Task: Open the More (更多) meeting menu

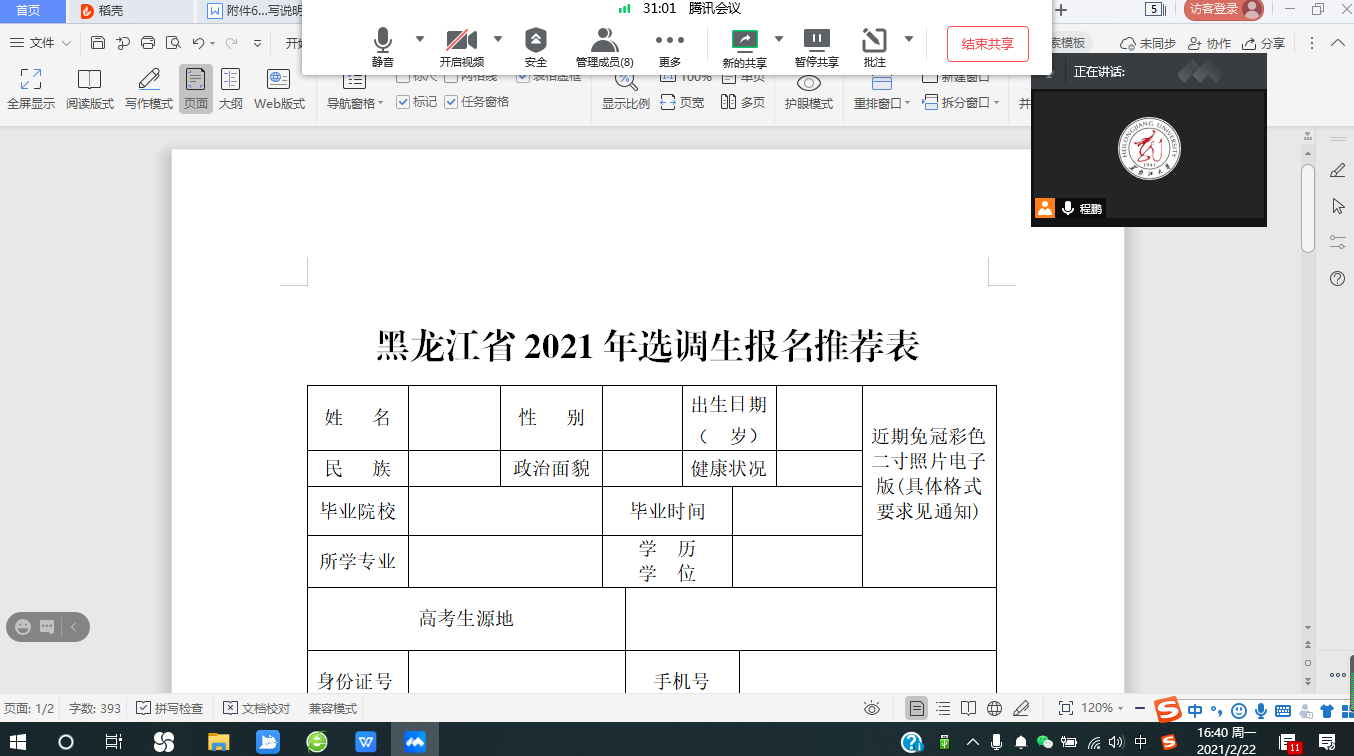Action: tap(670, 47)
